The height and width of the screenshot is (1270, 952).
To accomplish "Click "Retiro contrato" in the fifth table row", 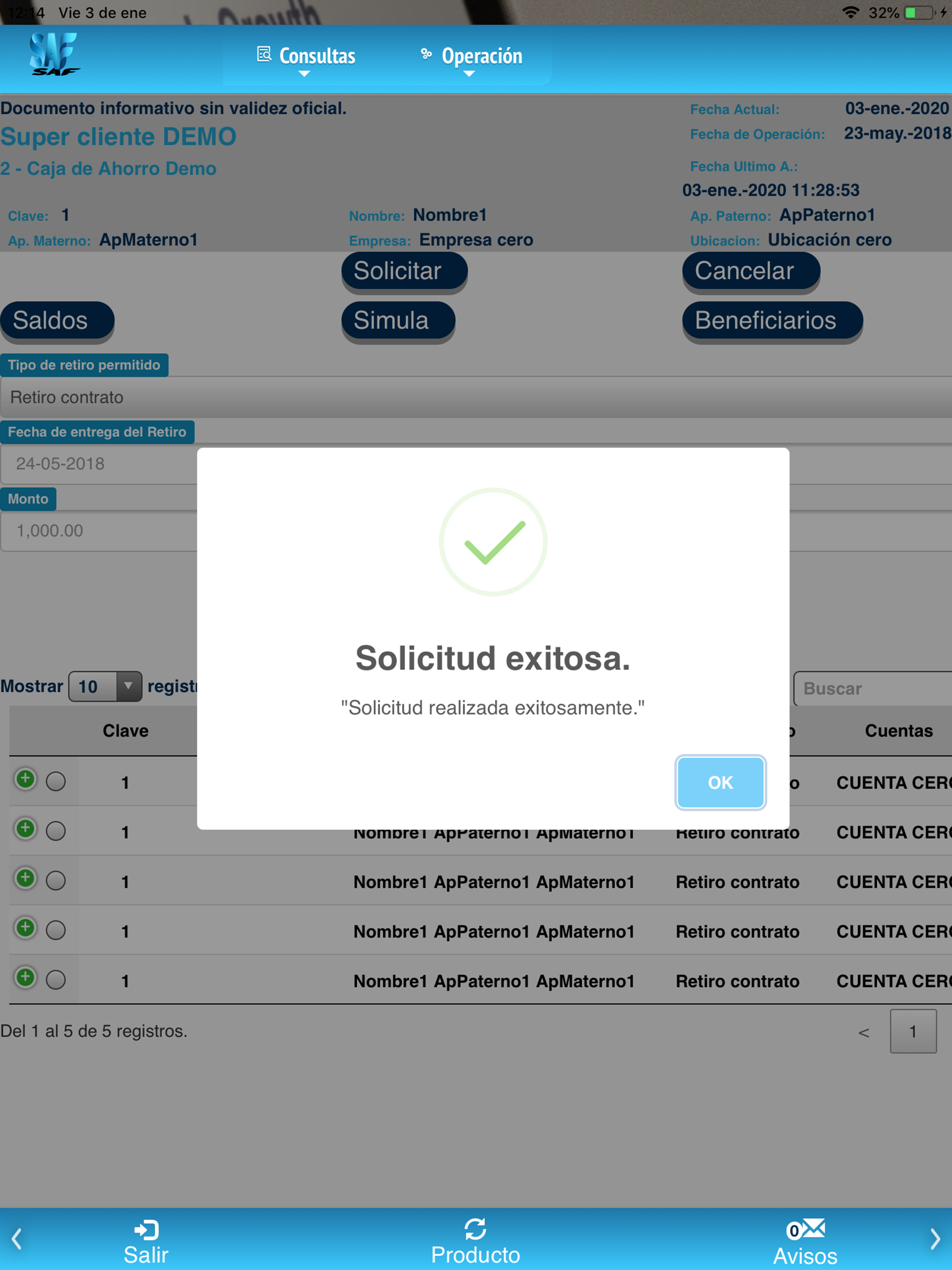I will click(737, 981).
